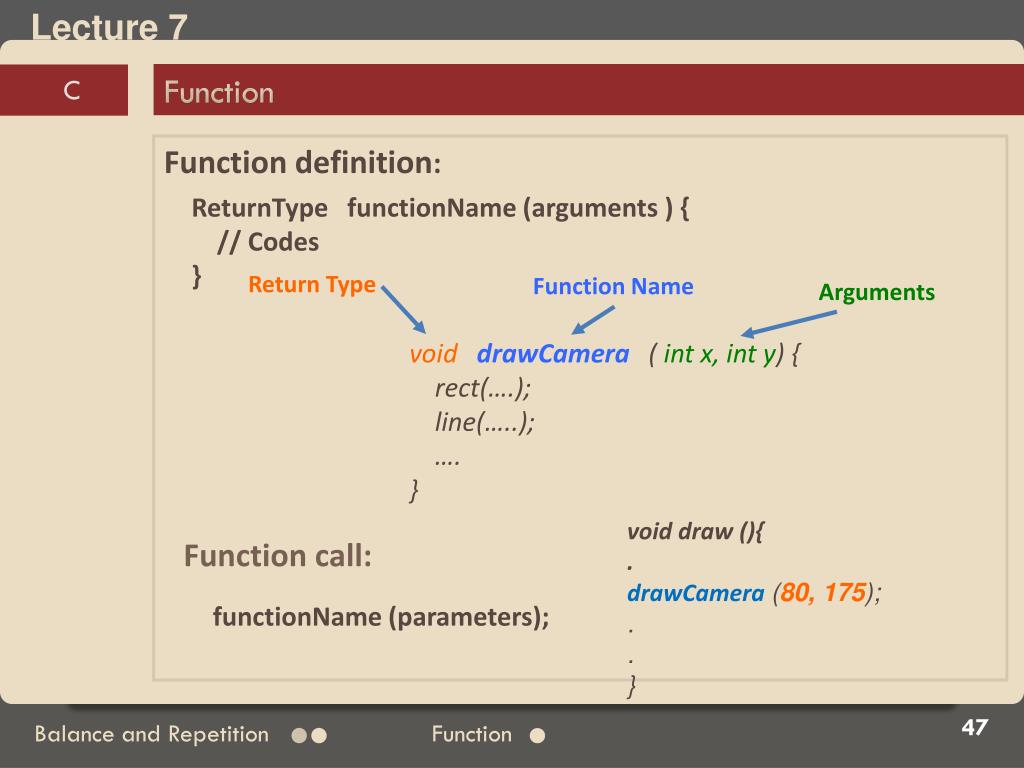Click the green 'Arguments' label
Screen dimensions: 1024x768
tap(876, 293)
